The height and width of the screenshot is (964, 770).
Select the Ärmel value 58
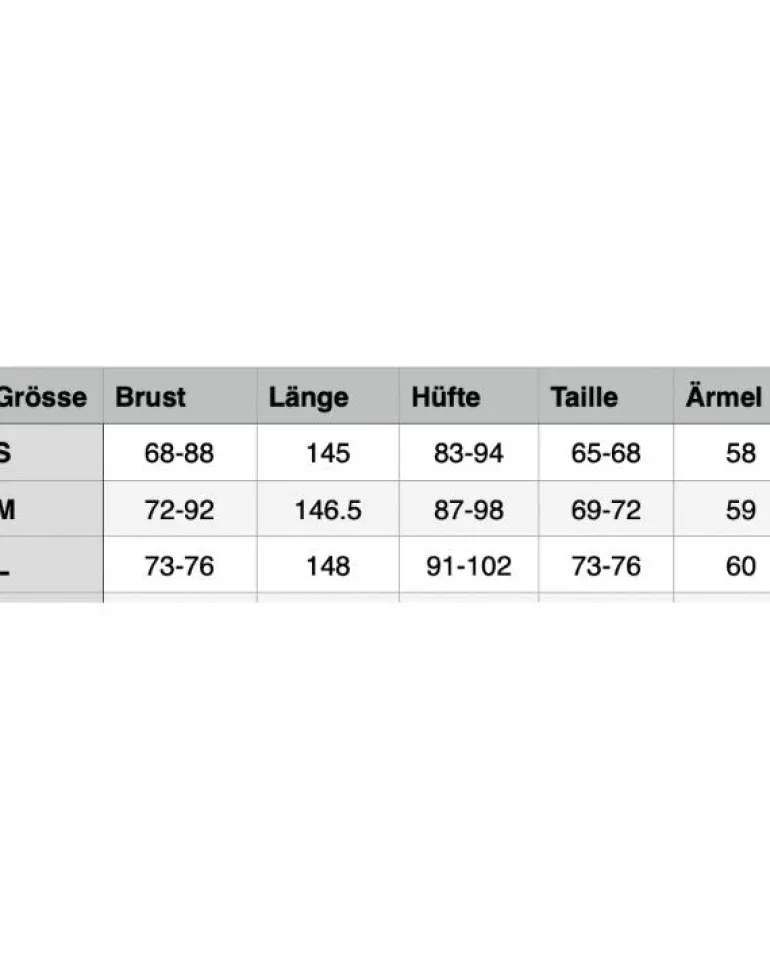coord(740,454)
